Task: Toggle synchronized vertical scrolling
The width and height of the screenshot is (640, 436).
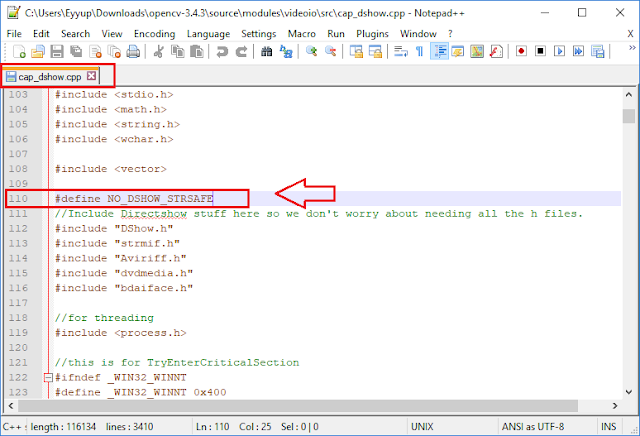Action: (x=356, y=51)
